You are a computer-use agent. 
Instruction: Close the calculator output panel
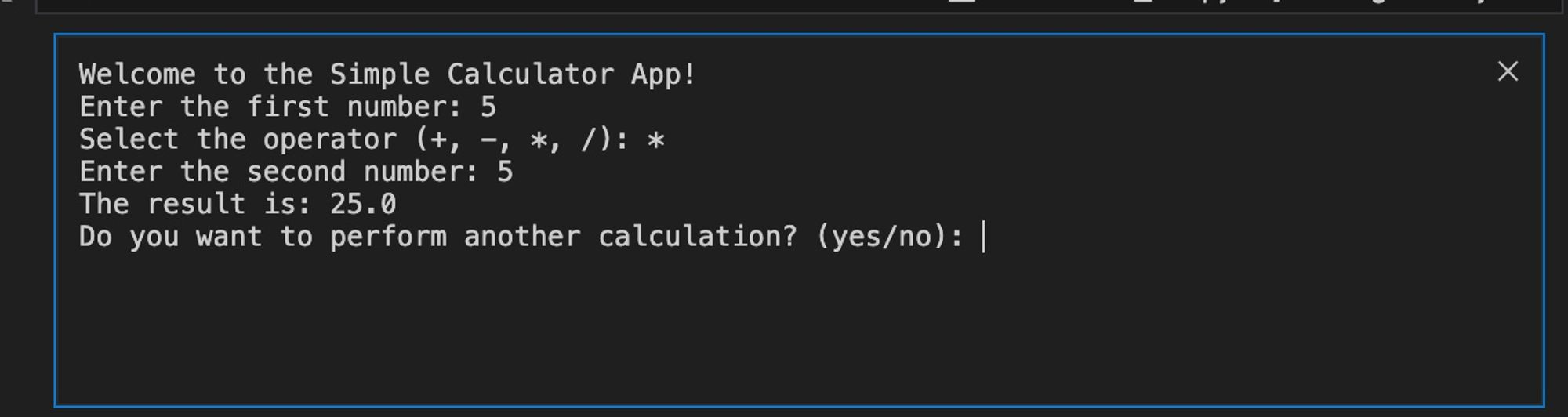[1507, 72]
